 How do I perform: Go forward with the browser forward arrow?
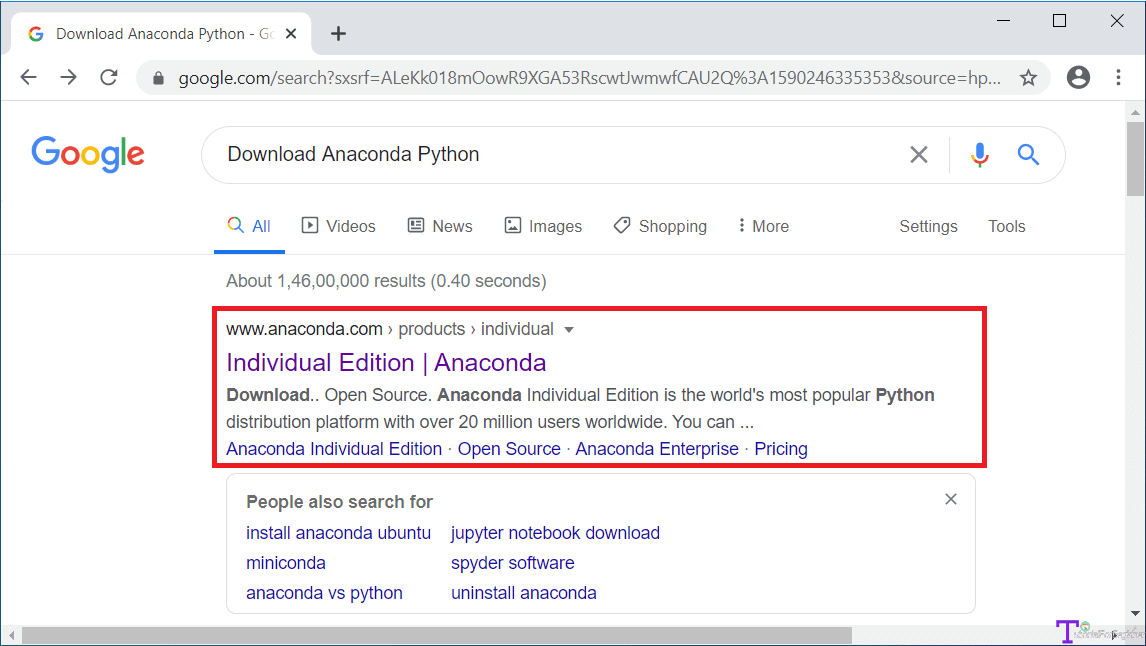pos(69,77)
